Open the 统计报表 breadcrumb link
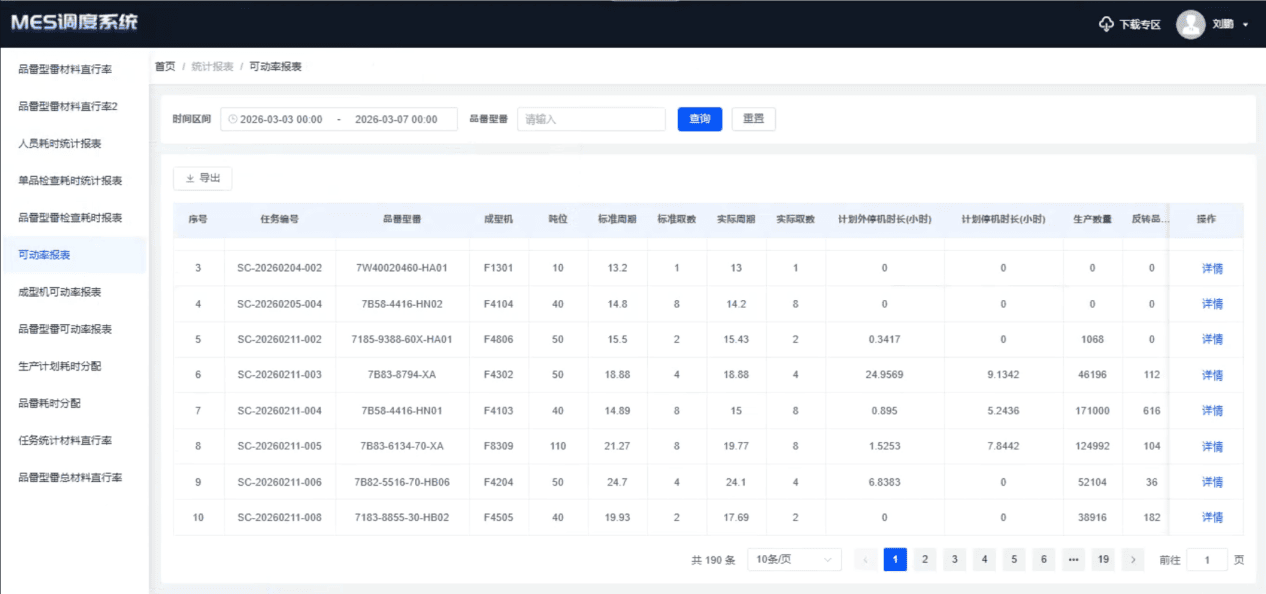 [x=215, y=65]
